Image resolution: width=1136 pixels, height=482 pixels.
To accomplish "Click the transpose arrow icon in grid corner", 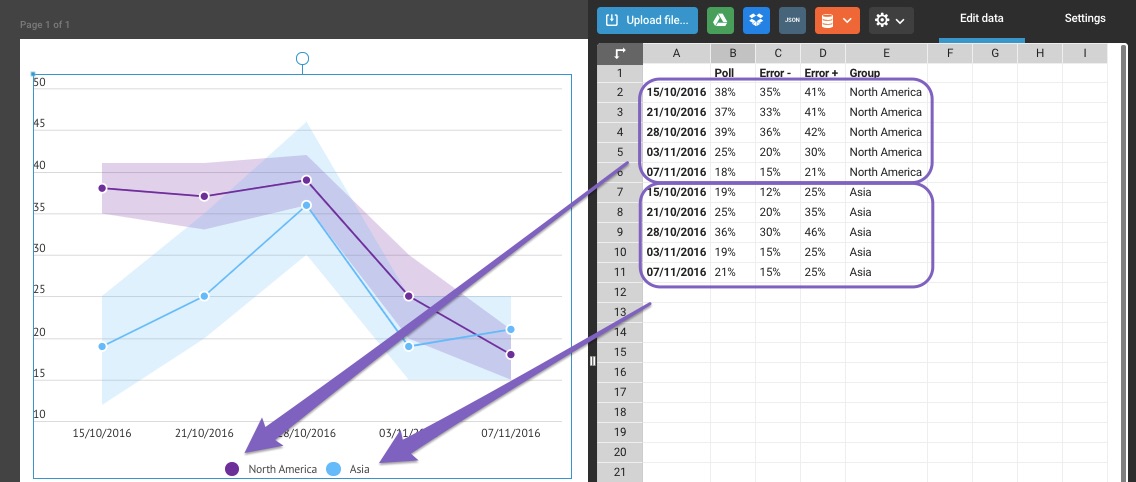I will tap(620, 53).
